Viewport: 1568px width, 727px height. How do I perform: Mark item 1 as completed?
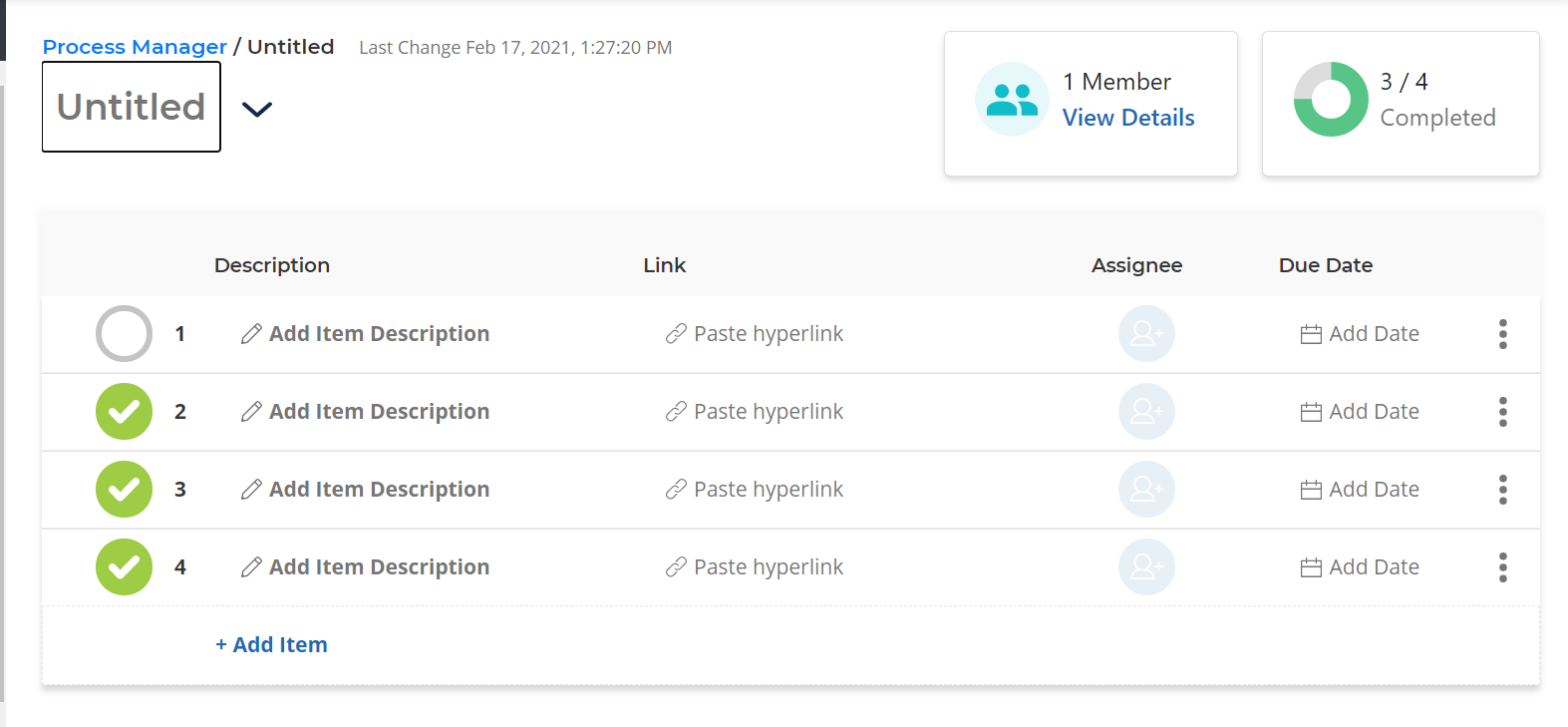tap(124, 334)
